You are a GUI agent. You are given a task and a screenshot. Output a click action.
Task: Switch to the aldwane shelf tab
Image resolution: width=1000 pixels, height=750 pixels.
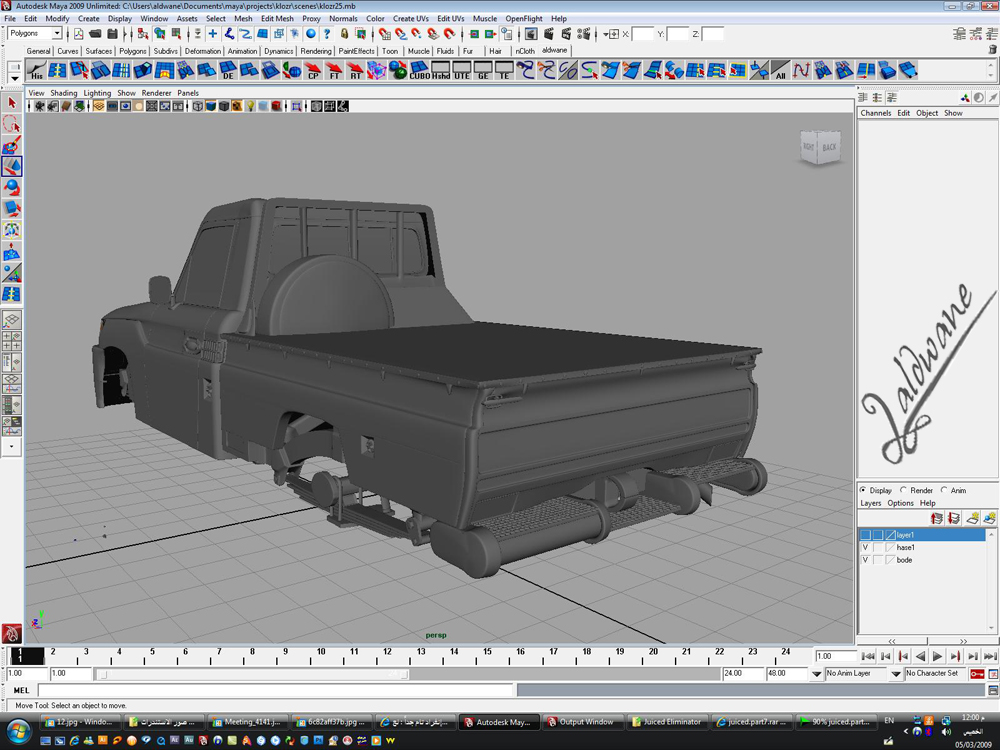click(x=554, y=50)
